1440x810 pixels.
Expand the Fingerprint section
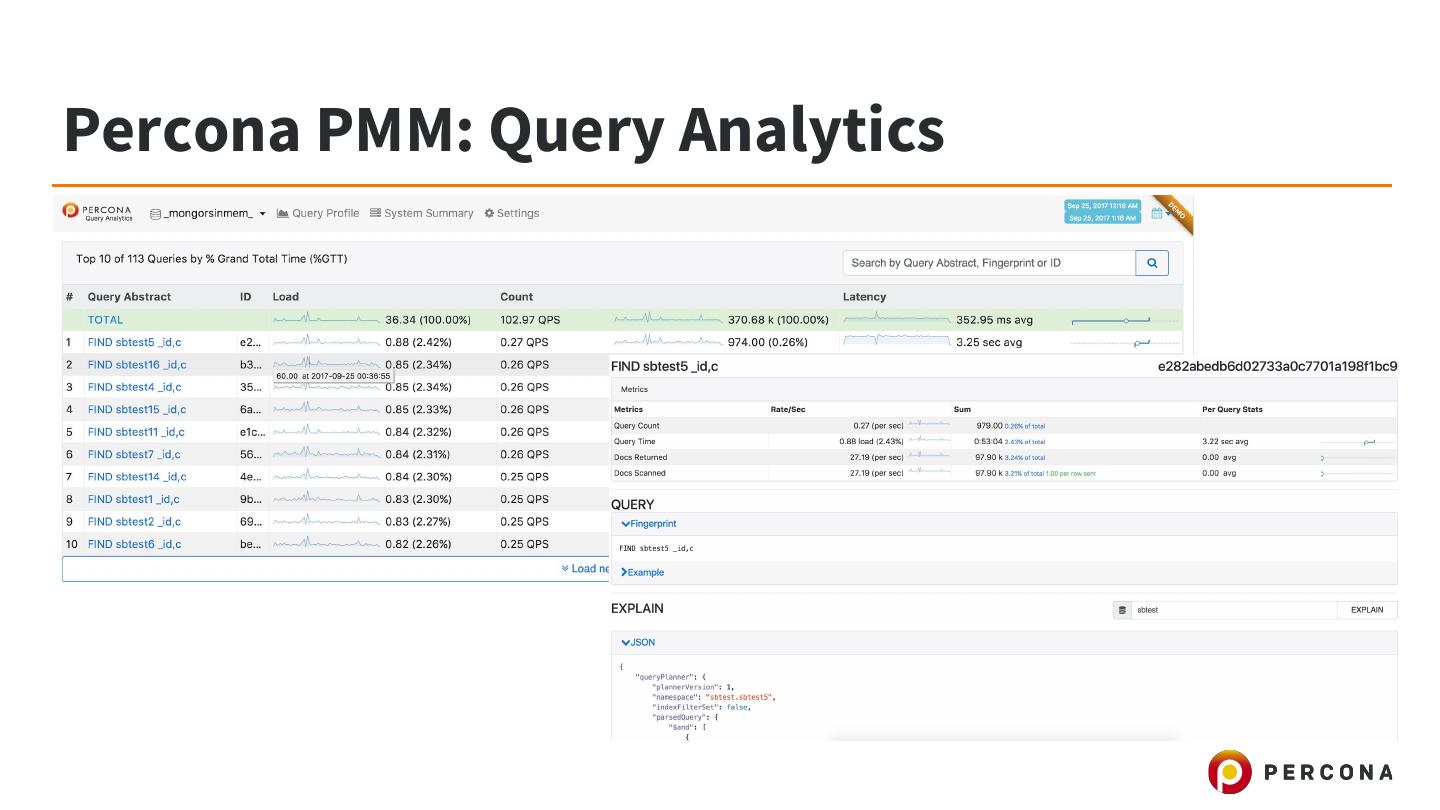coord(649,524)
